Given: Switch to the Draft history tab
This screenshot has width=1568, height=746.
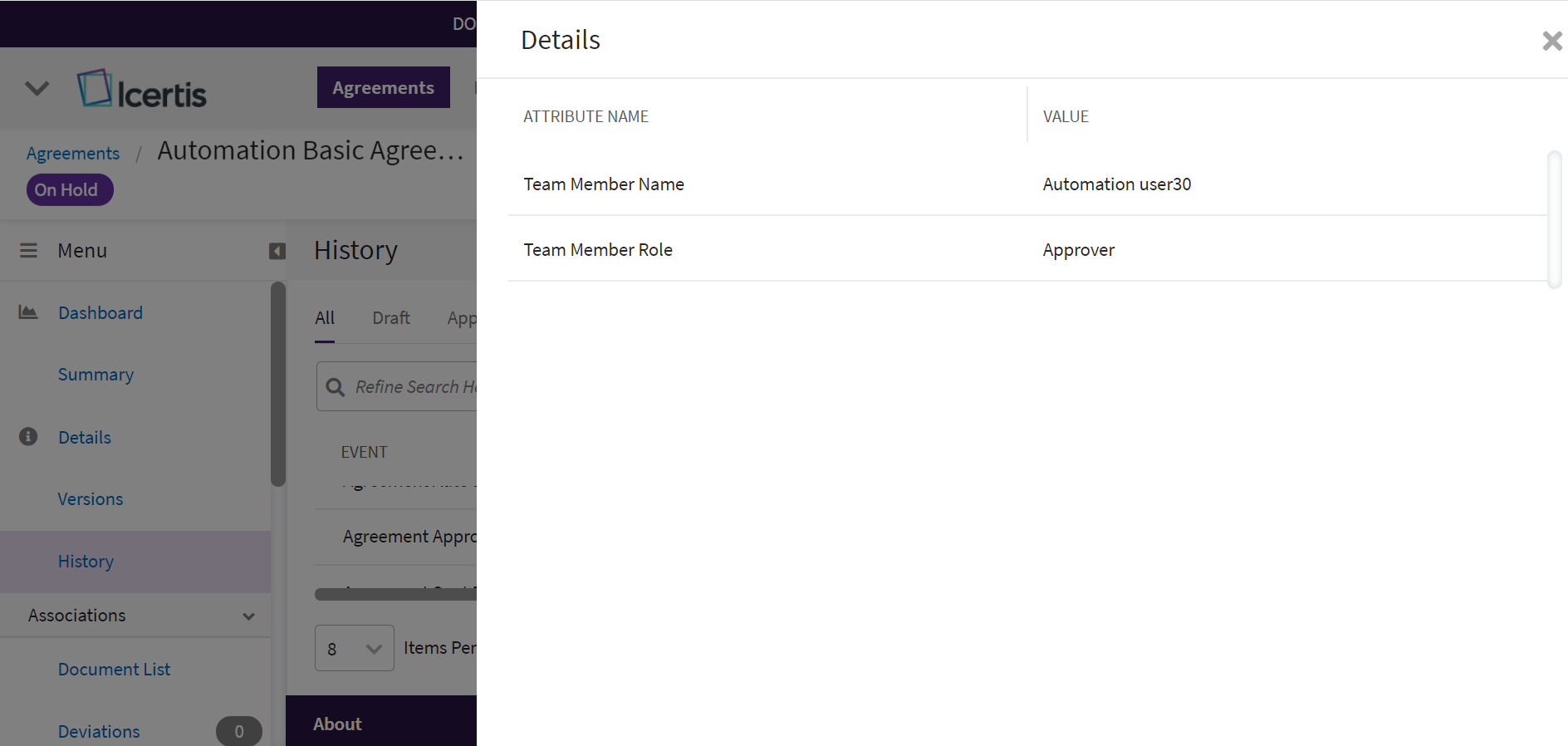Looking at the screenshot, I should point(390,318).
